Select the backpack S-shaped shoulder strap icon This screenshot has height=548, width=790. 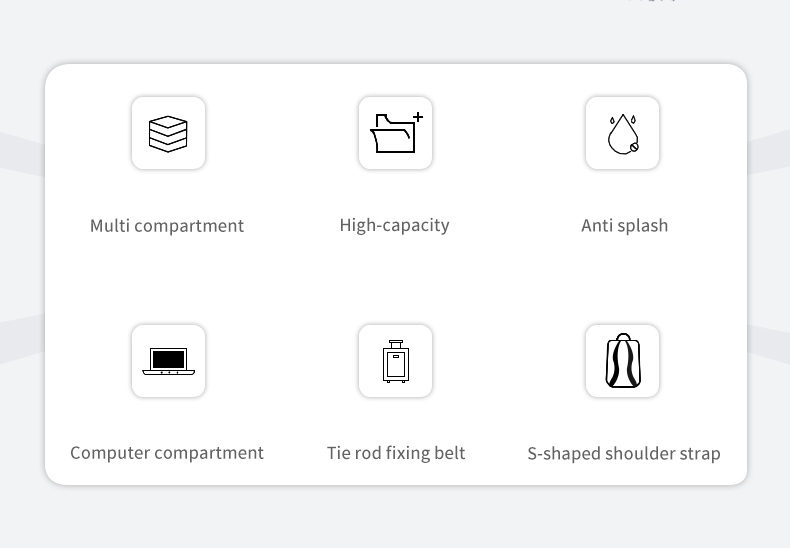coord(623,361)
